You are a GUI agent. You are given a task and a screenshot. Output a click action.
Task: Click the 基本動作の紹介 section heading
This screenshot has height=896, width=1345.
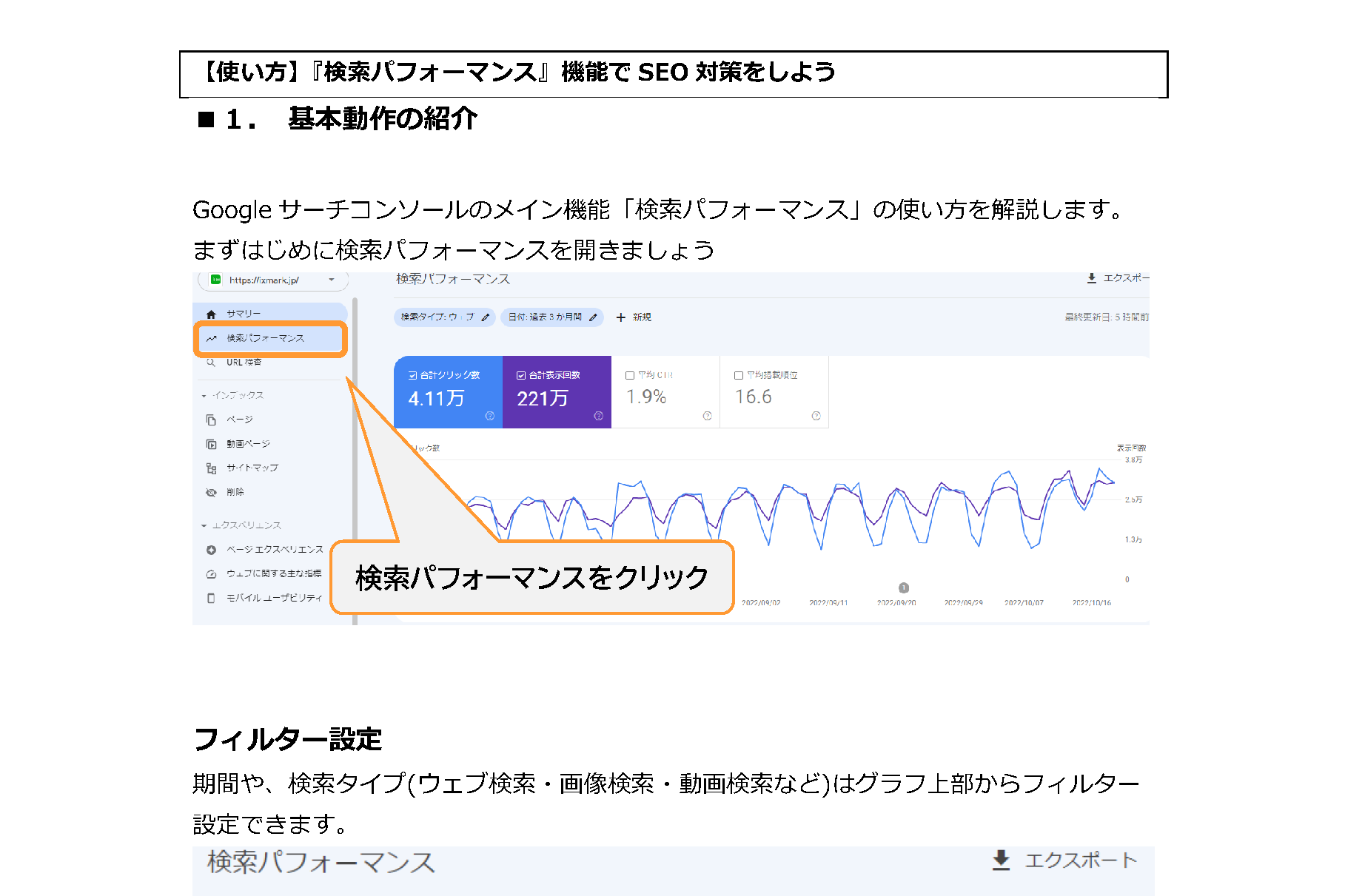click(383, 119)
